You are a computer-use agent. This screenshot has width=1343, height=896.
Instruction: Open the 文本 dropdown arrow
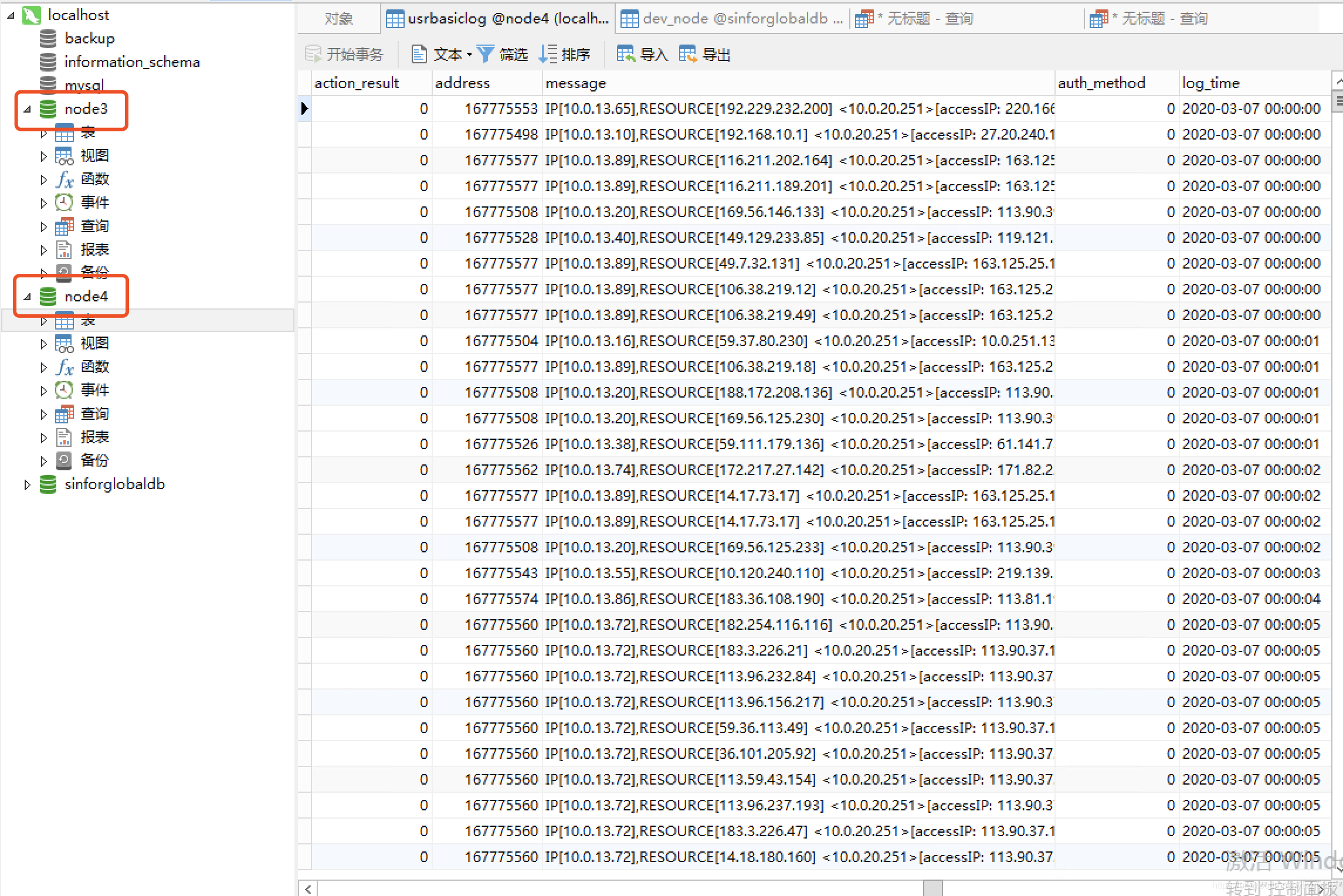click(x=469, y=55)
